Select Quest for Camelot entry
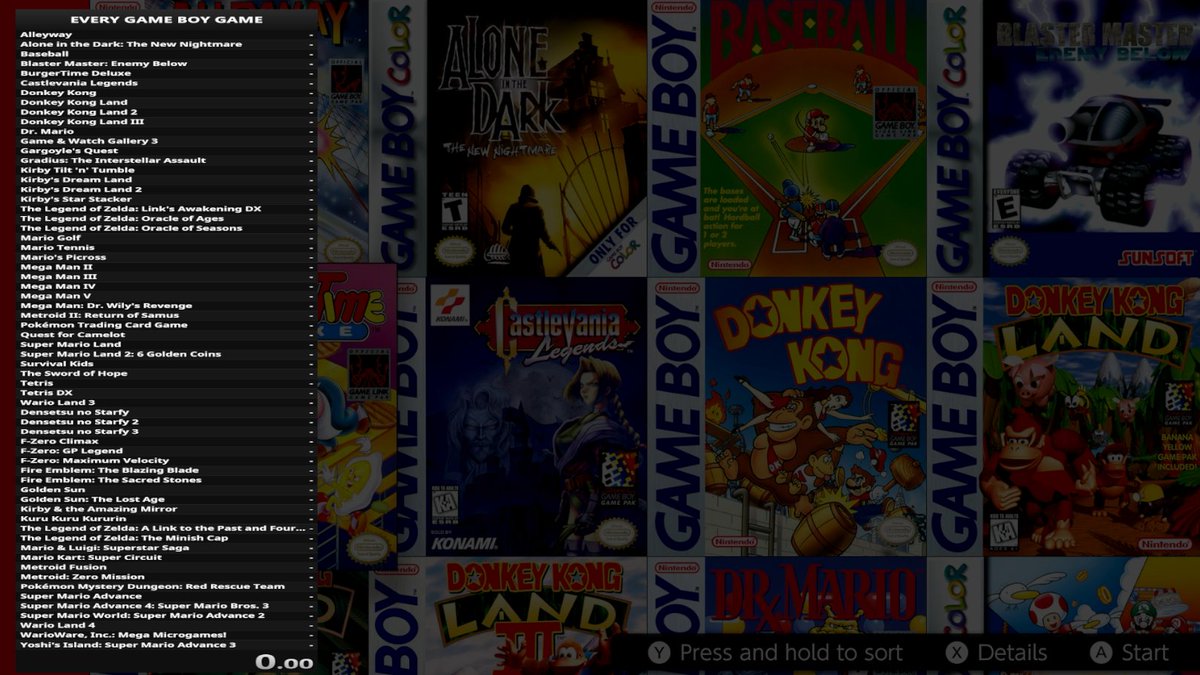 tap(167, 335)
